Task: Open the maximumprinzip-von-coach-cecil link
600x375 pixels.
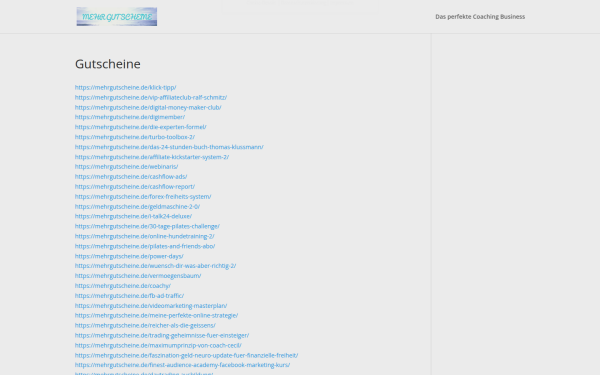Action: (x=158, y=345)
